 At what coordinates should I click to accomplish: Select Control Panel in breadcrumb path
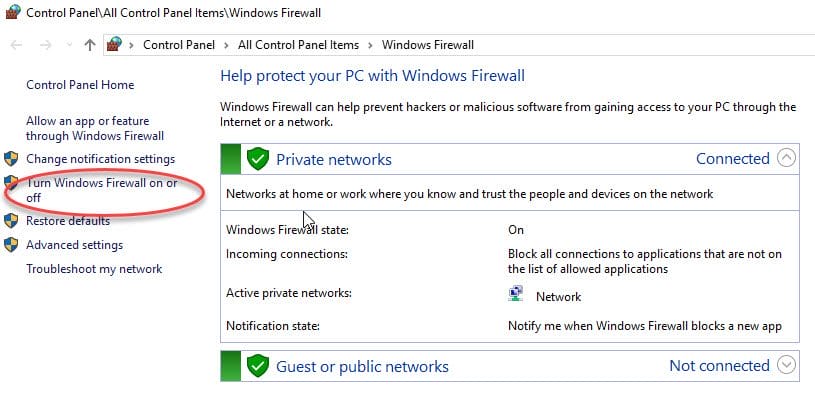coord(179,45)
